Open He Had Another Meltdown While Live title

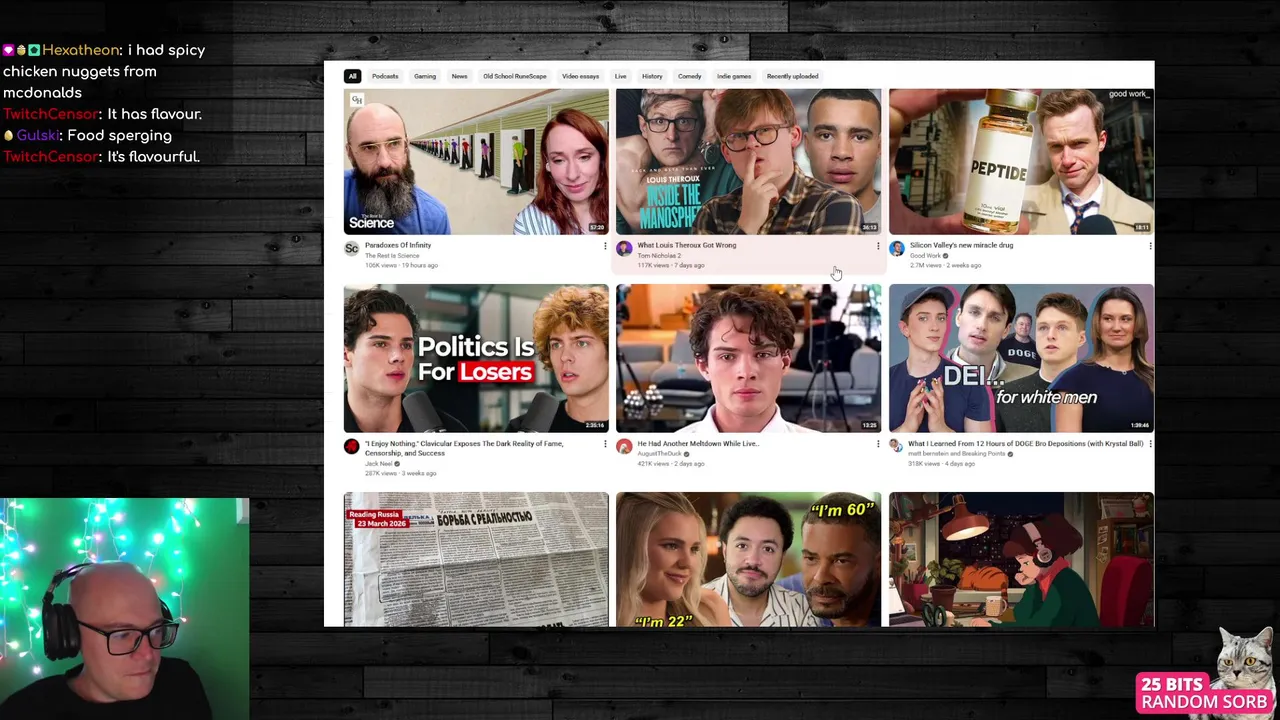698,443
